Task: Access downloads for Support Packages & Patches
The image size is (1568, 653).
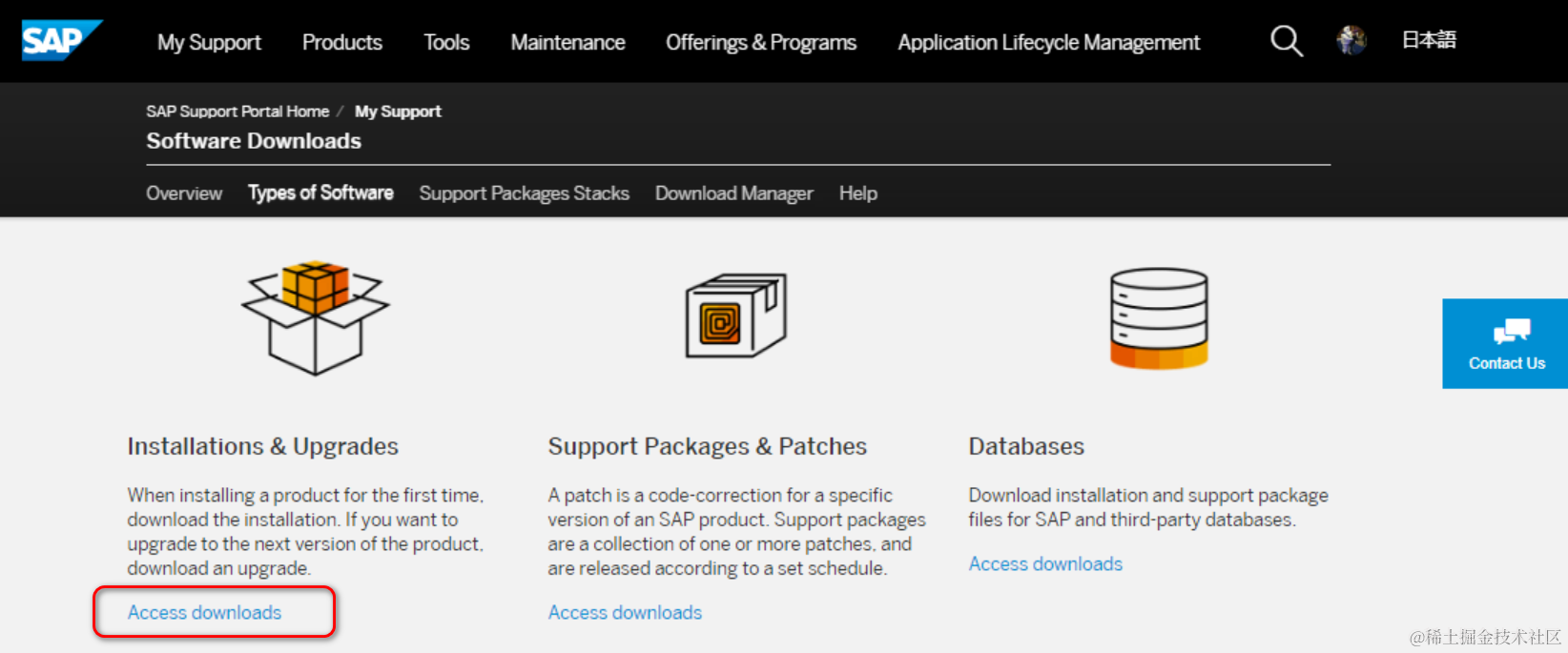Action: [x=625, y=612]
